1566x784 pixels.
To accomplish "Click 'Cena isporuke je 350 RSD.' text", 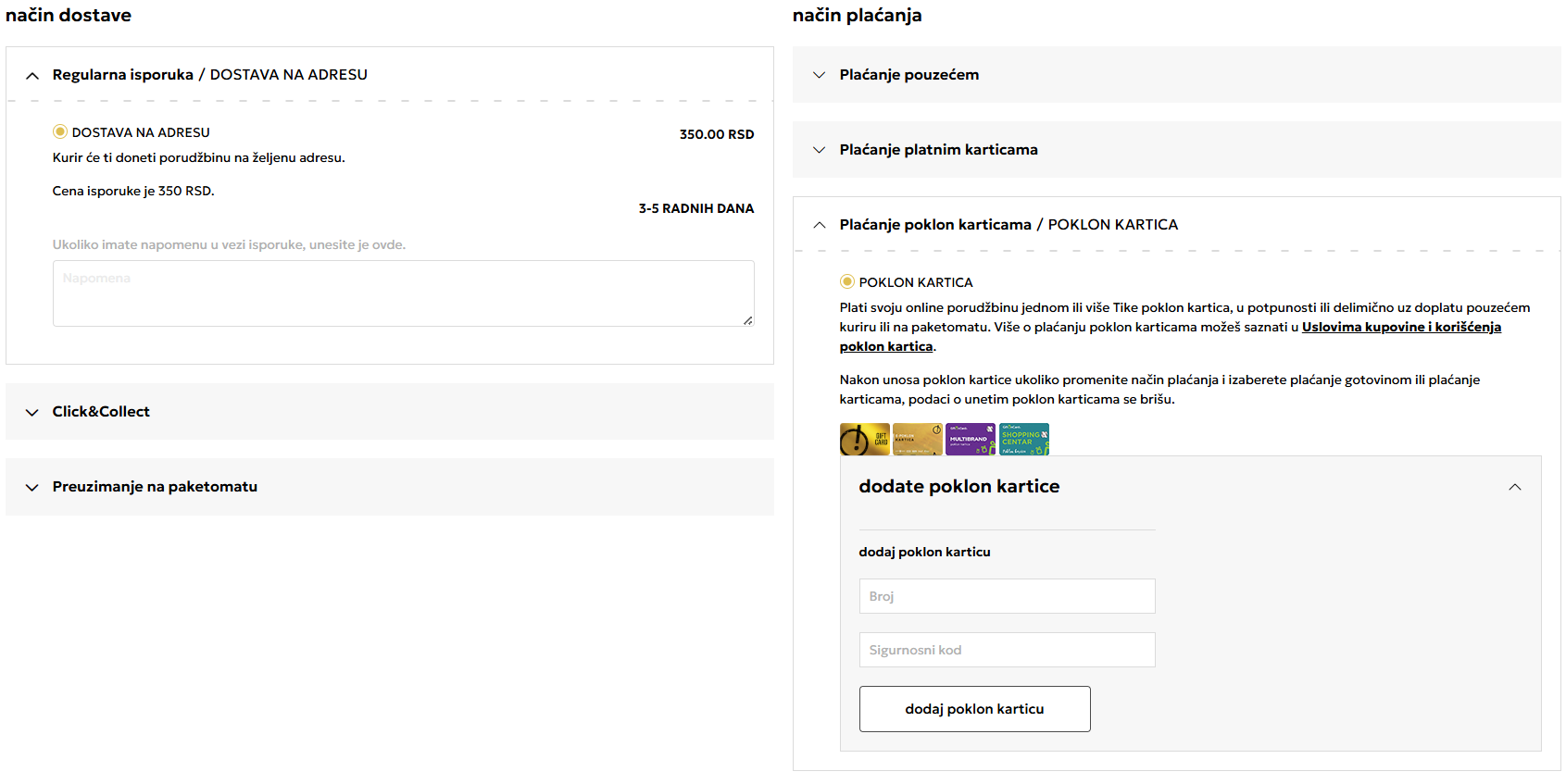I will (133, 191).
